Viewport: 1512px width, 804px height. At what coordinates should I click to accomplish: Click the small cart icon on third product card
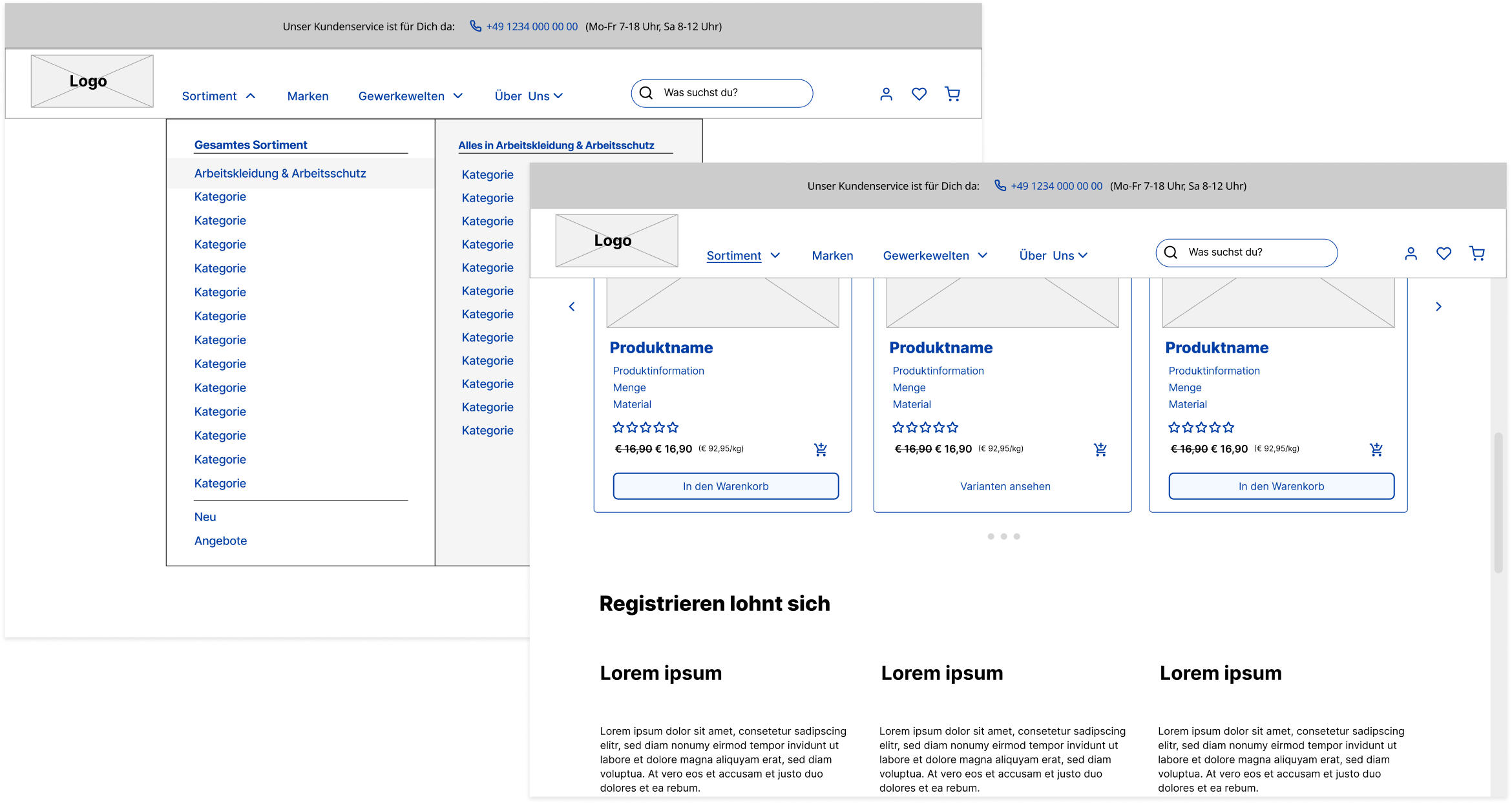click(x=1376, y=449)
